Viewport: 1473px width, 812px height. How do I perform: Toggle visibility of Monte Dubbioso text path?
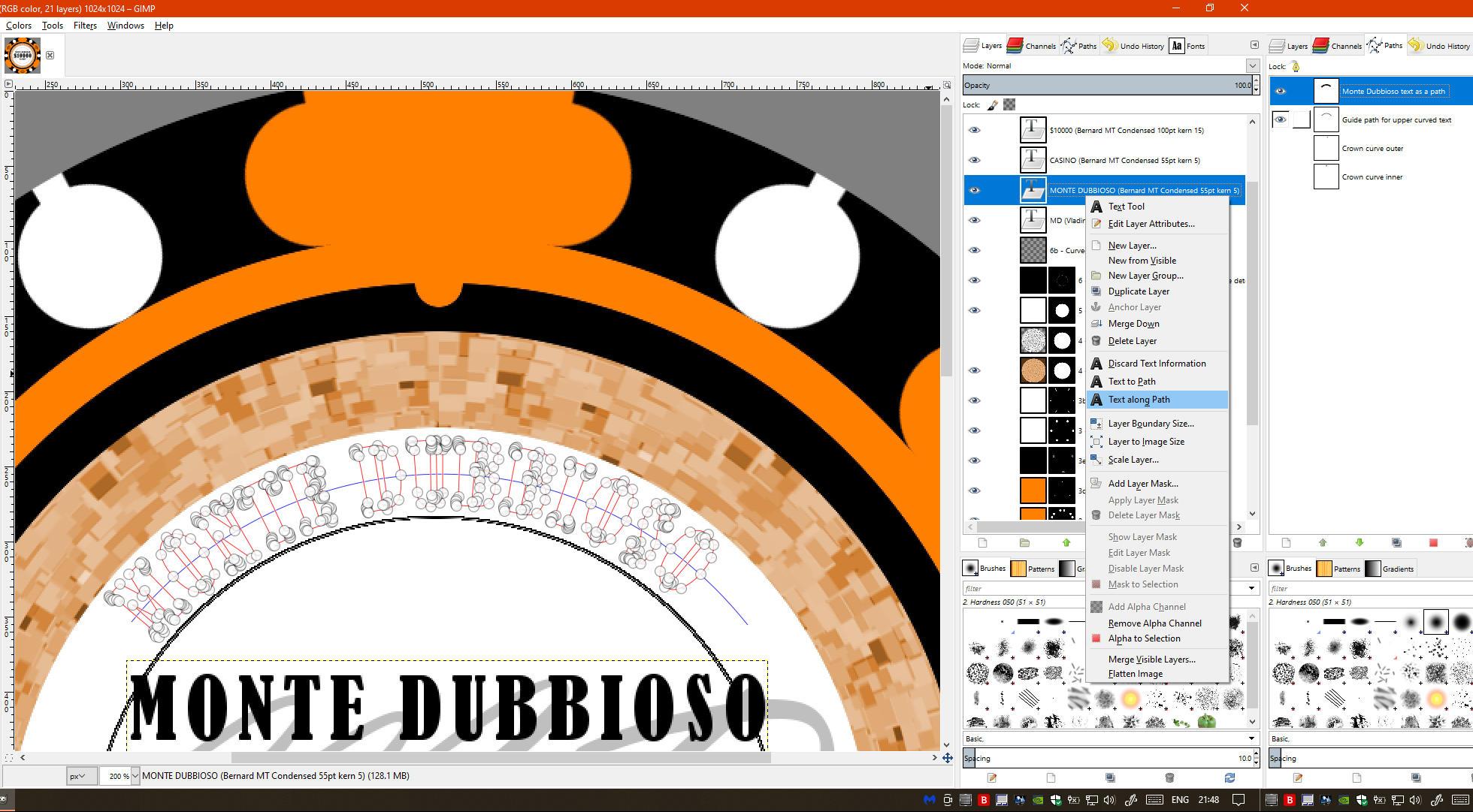coord(1281,91)
